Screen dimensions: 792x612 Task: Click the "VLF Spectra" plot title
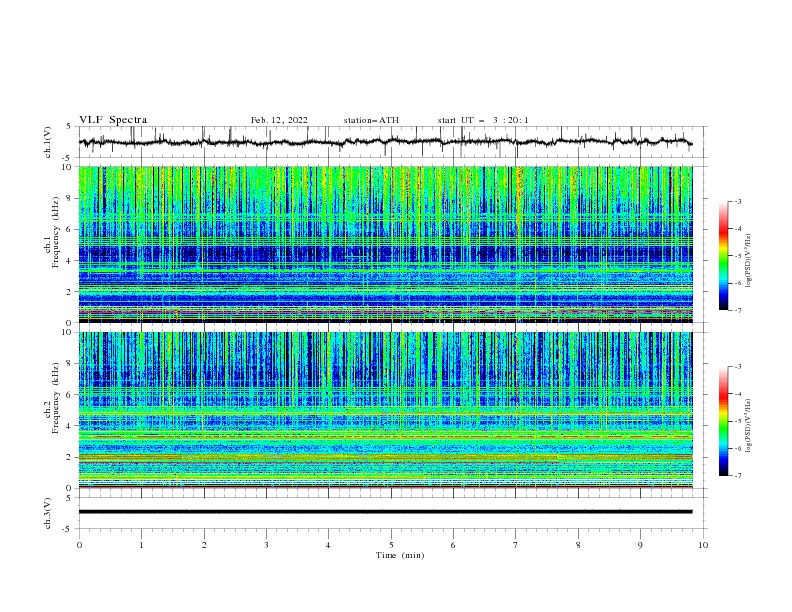[113, 120]
